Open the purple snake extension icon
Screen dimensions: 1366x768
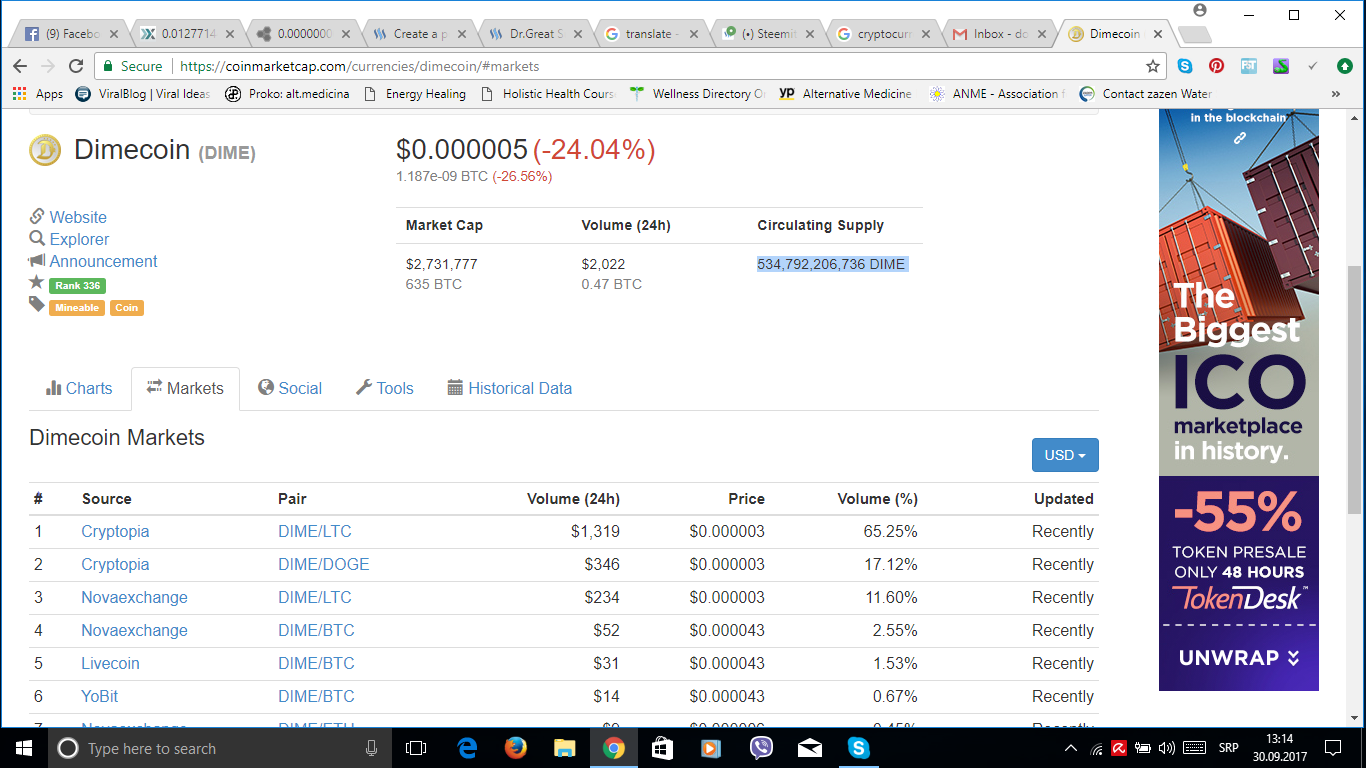pos(1281,66)
